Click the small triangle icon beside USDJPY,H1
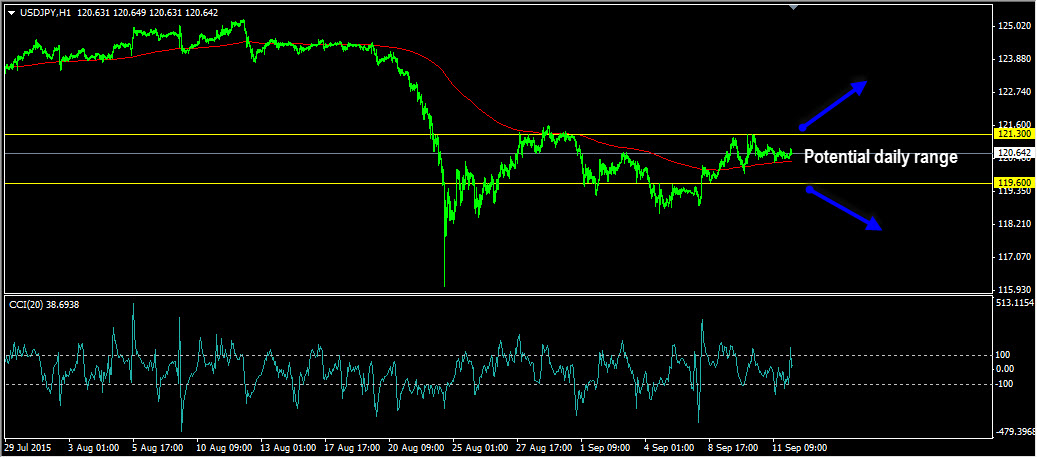Image resolution: width=1037 pixels, height=458 pixels. pyautogui.click(x=11, y=13)
